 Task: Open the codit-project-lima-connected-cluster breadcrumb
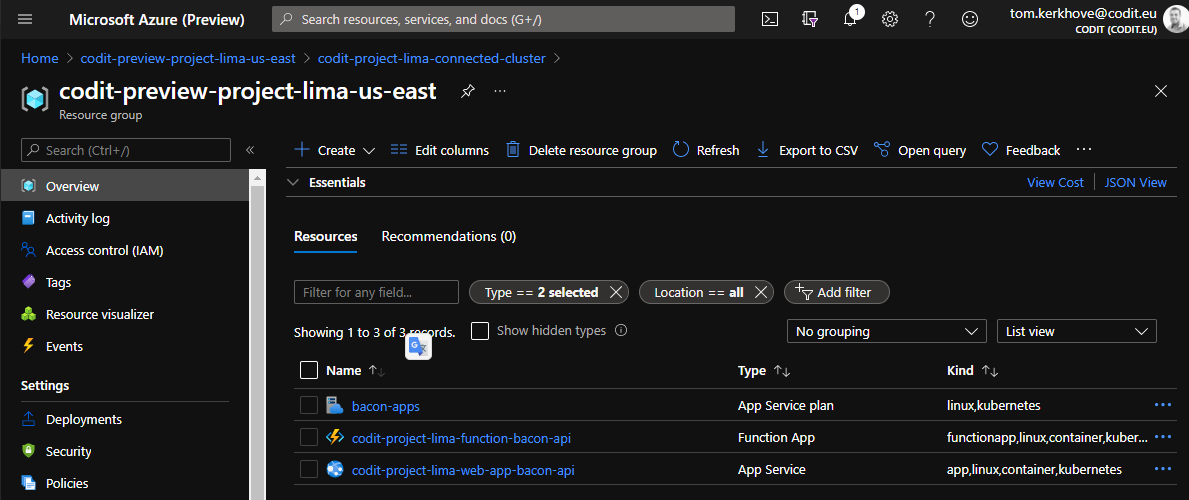coord(431,58)
